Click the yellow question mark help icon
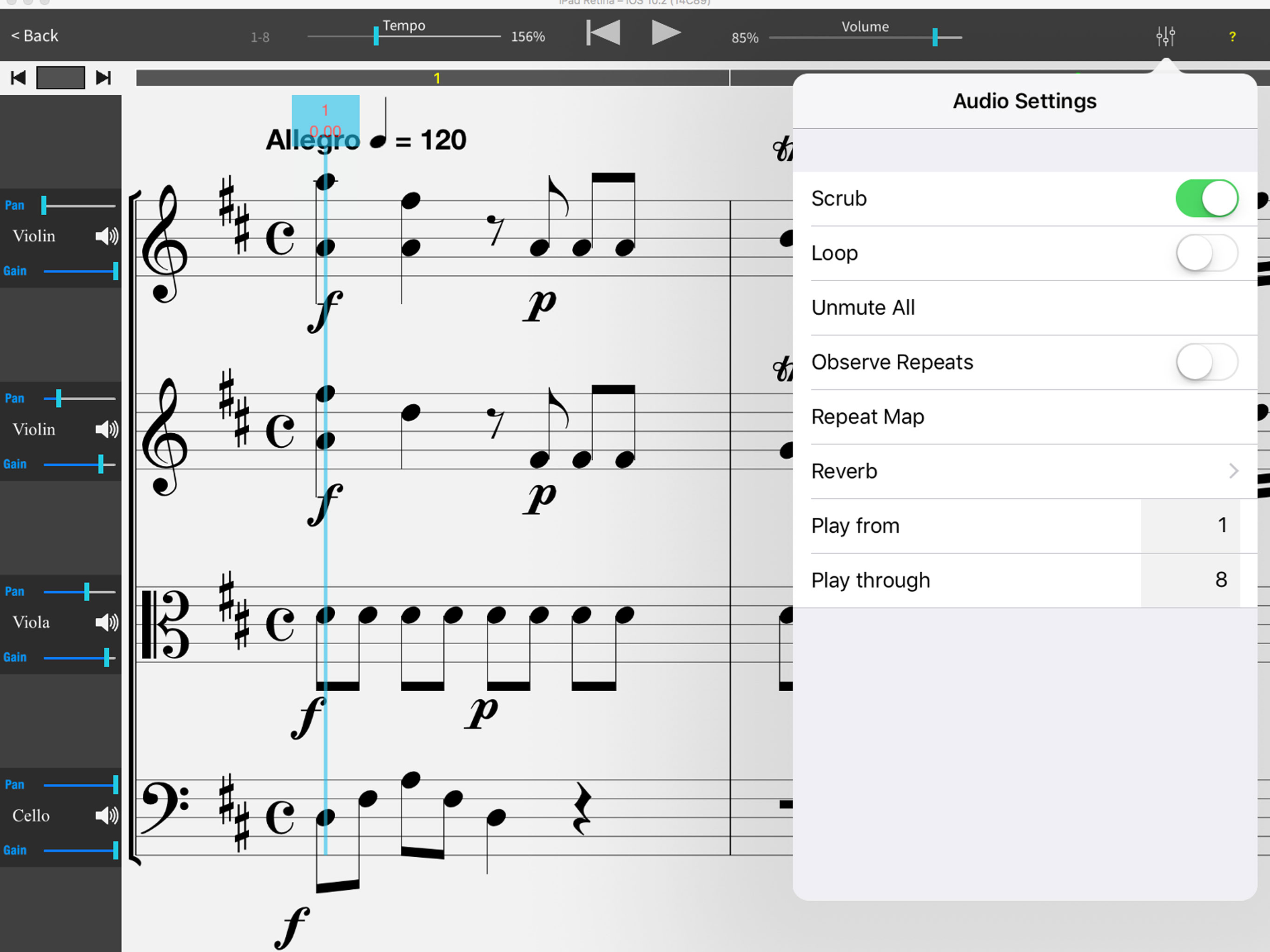 tap(1232, 37)
